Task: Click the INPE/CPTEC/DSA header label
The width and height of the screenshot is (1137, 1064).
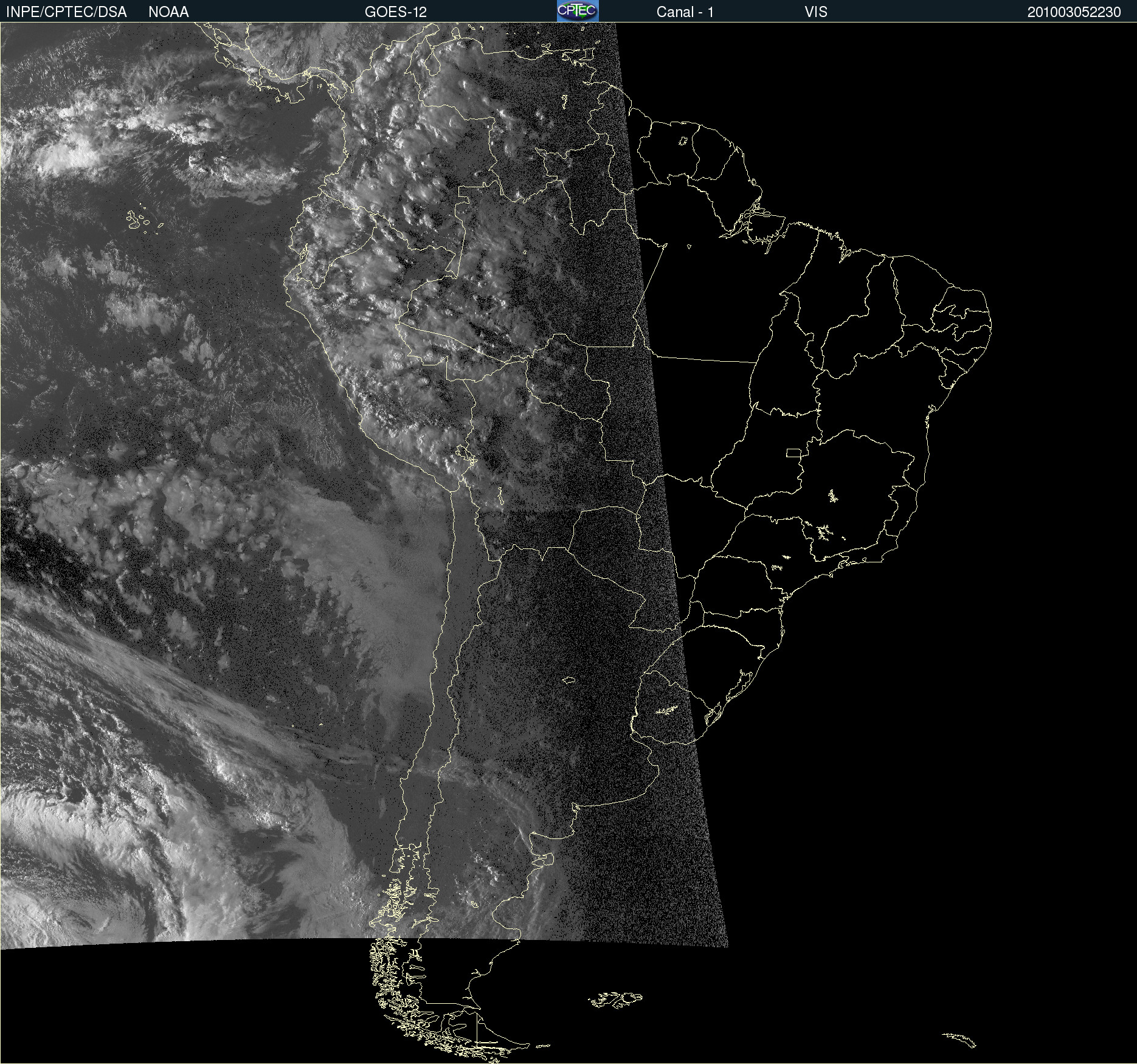Action: click(x=66, y=12)
